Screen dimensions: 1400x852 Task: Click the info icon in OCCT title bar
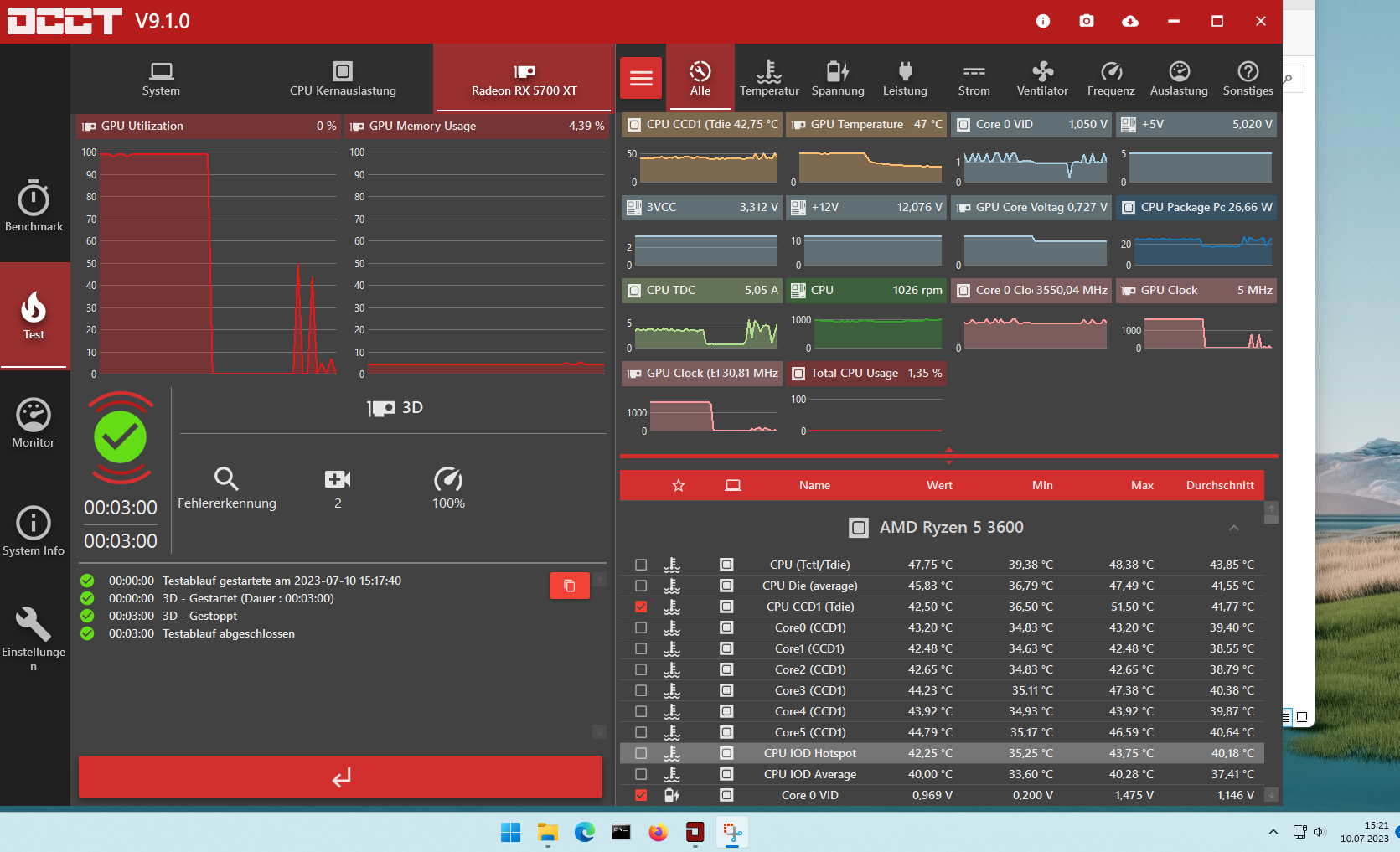[x=1043, y=21]
